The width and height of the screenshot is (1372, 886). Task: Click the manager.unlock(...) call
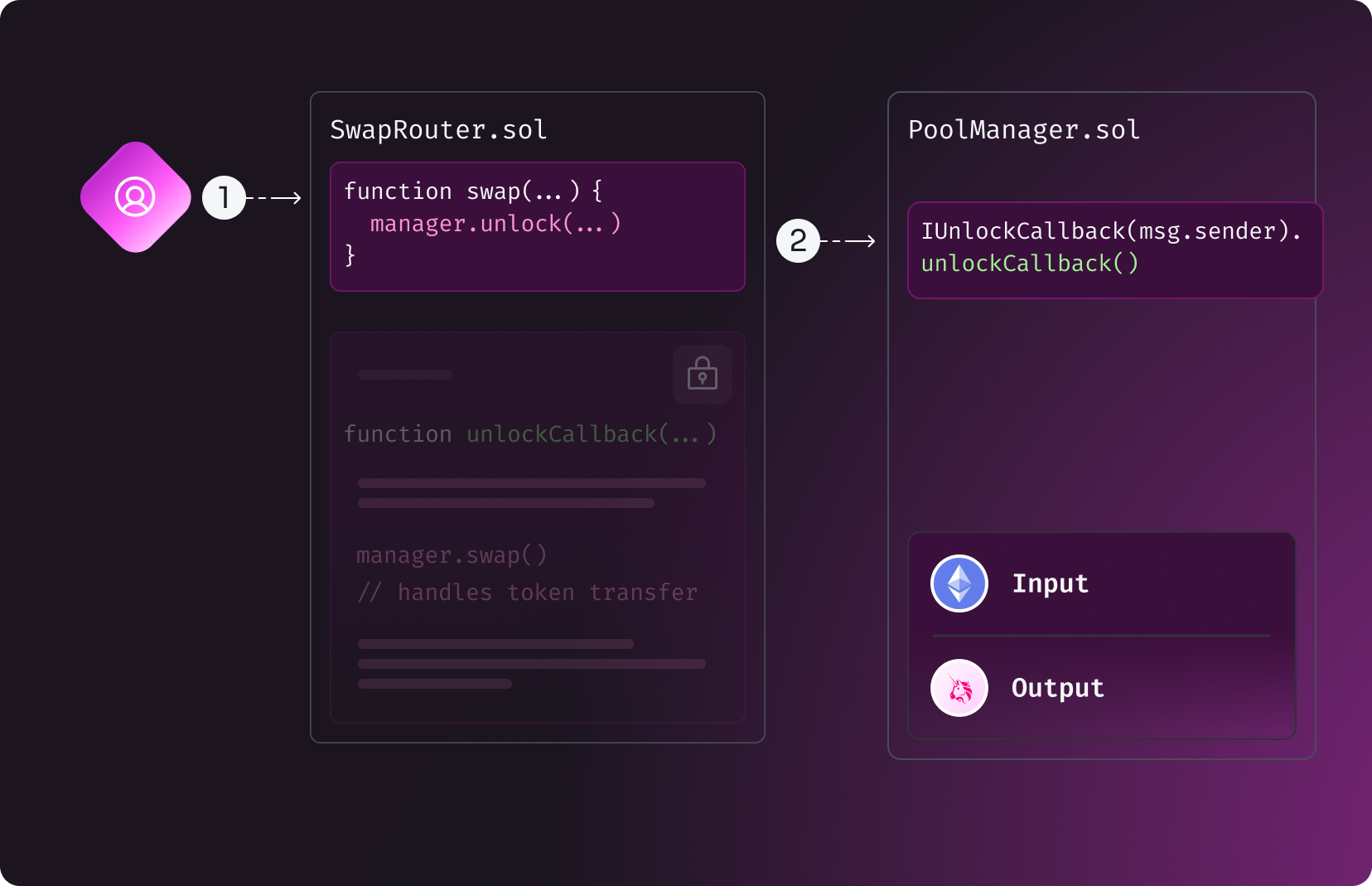click(x=495, y=224)
